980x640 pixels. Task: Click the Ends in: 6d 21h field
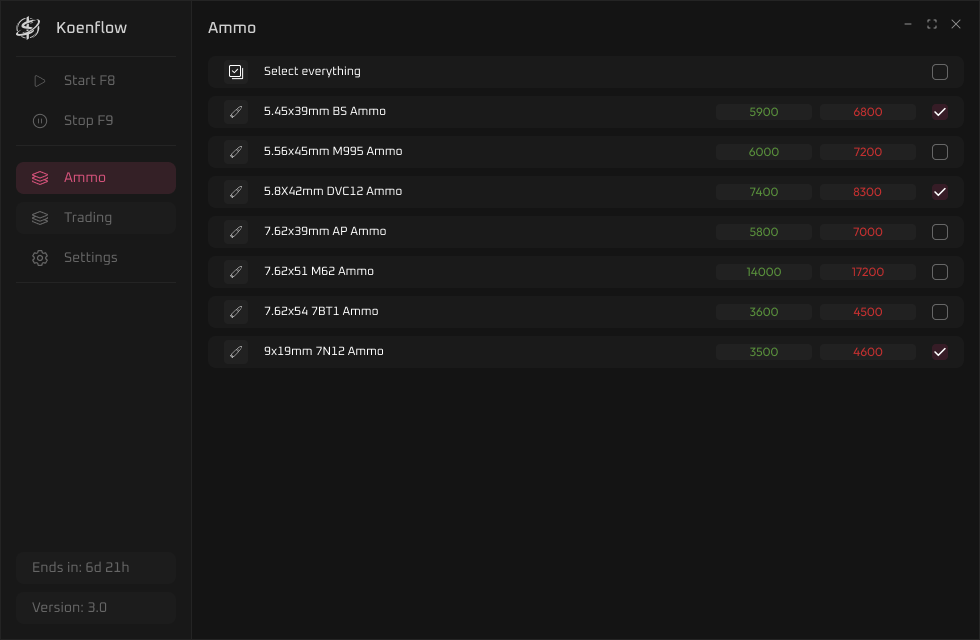pyautogui.click(x=96, y=568)
